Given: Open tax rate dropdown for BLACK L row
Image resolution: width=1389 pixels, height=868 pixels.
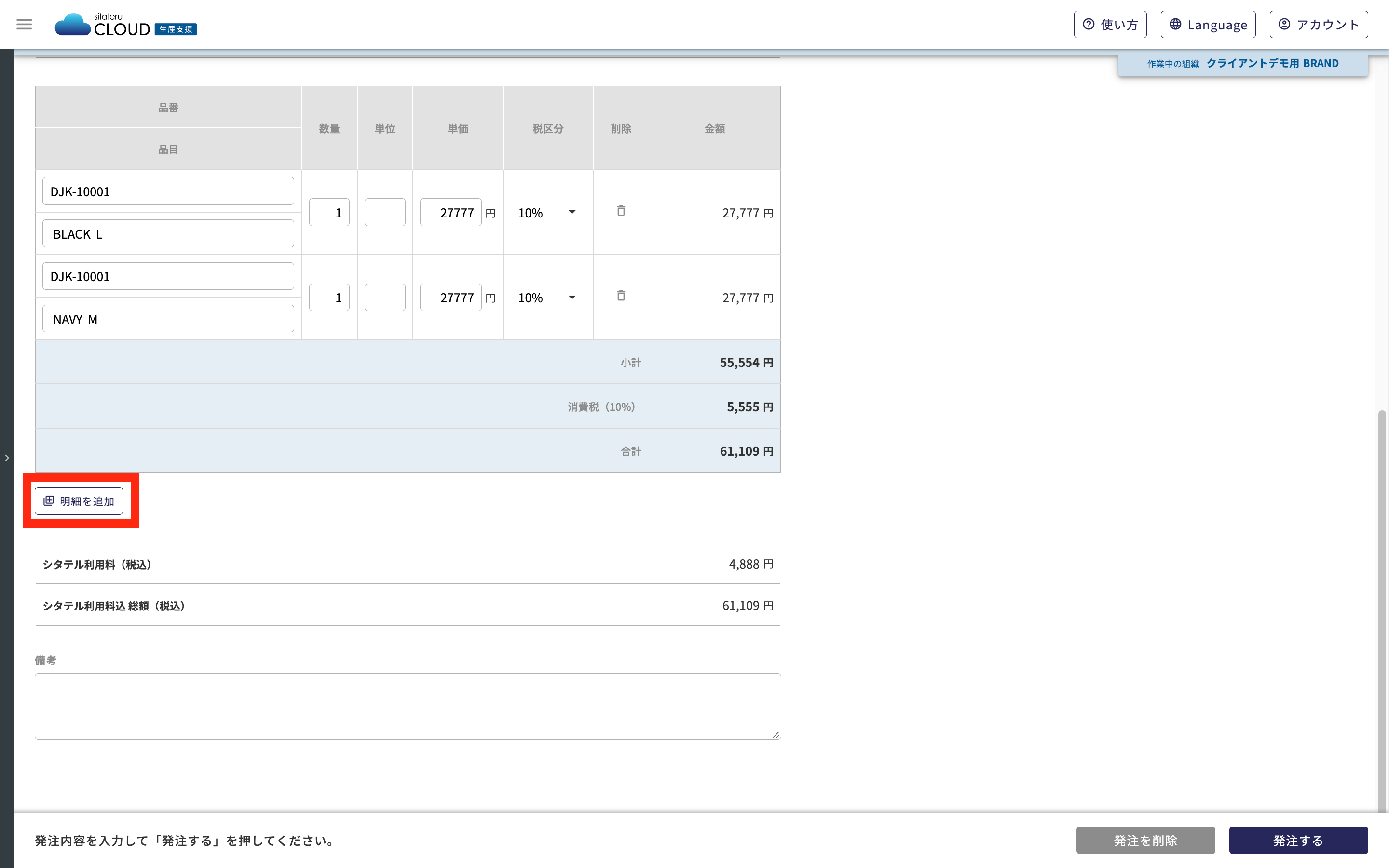Looking at the screenshot, I should tap(546, 212).
